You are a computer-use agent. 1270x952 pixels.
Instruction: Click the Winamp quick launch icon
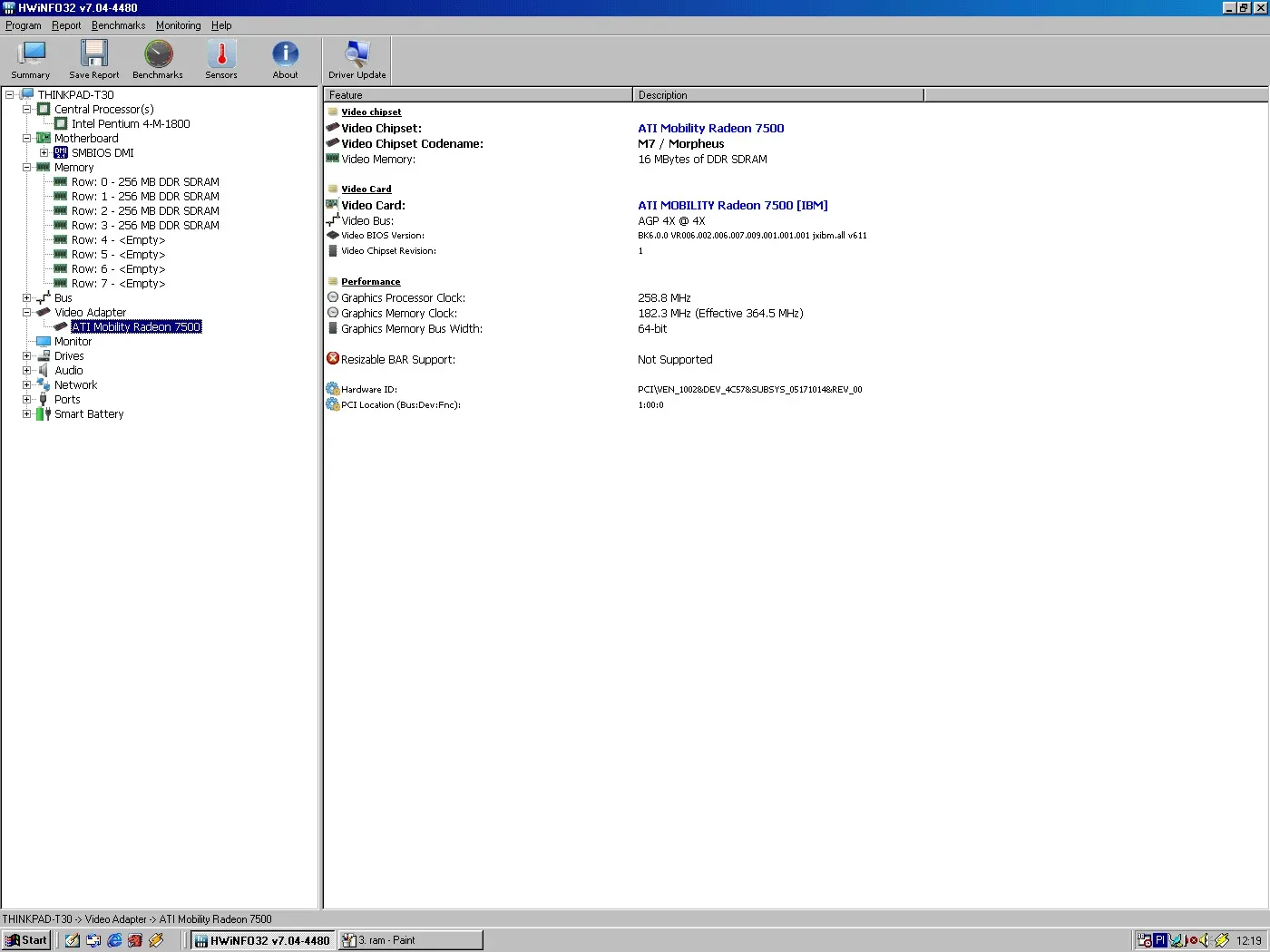click(x=156, y=940)
